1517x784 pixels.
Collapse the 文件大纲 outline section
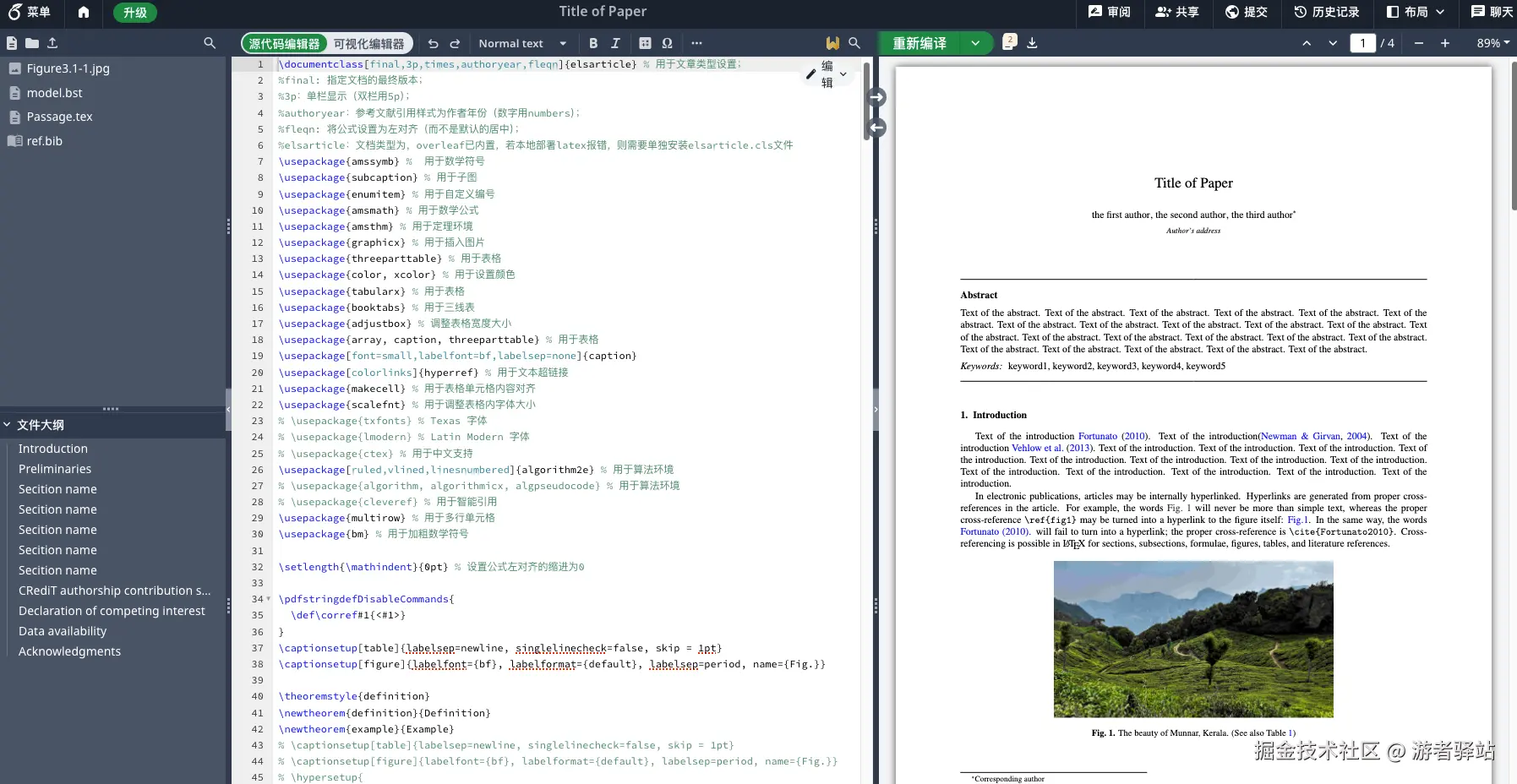pos(7,425)
